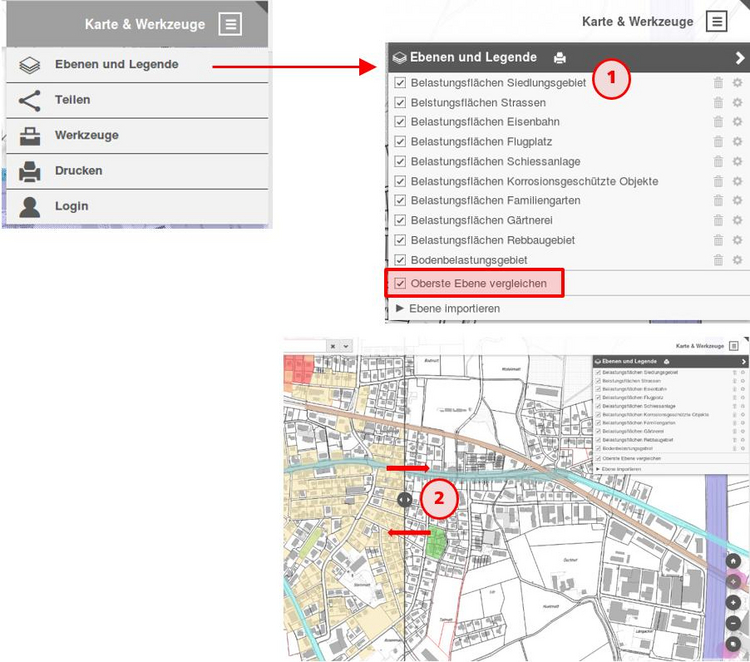Open gear settings for Belastungsflächen Eisenbahn, large list
The image size is (750, 662).
coord(737,122)
